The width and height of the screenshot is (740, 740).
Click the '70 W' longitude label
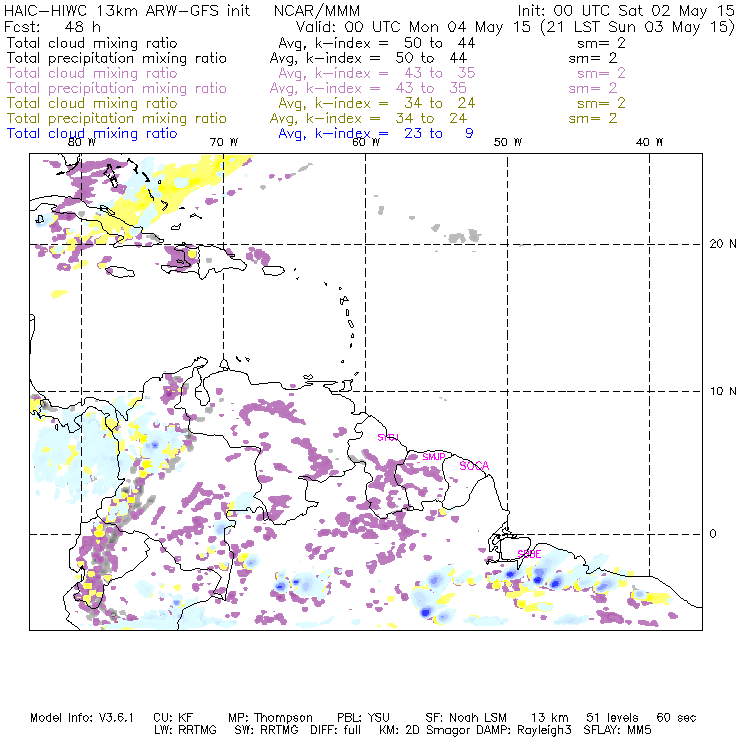point(224,142)
